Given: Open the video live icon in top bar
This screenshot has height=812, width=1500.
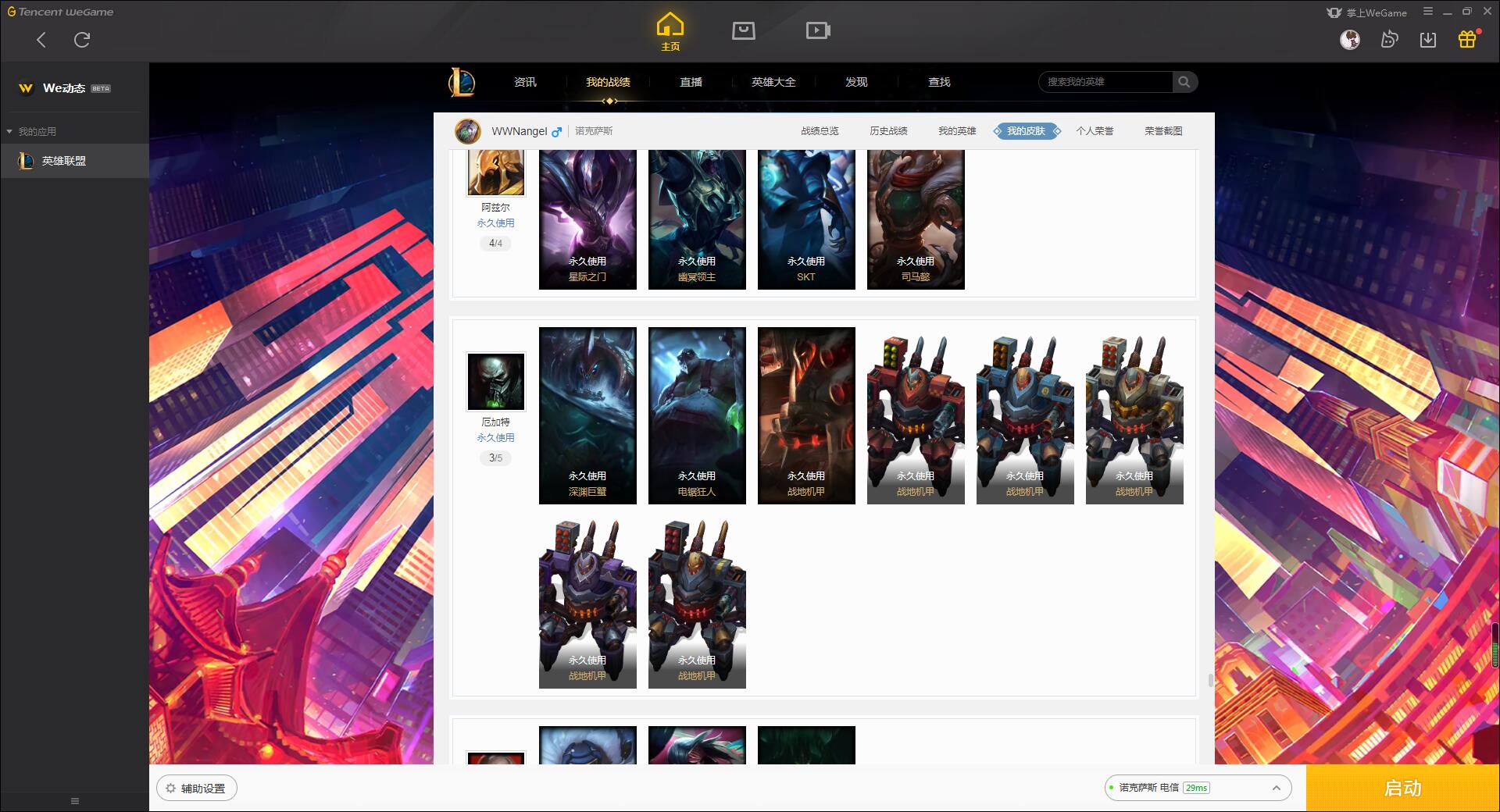Looking at the screenshot, I should click(818, 30).
